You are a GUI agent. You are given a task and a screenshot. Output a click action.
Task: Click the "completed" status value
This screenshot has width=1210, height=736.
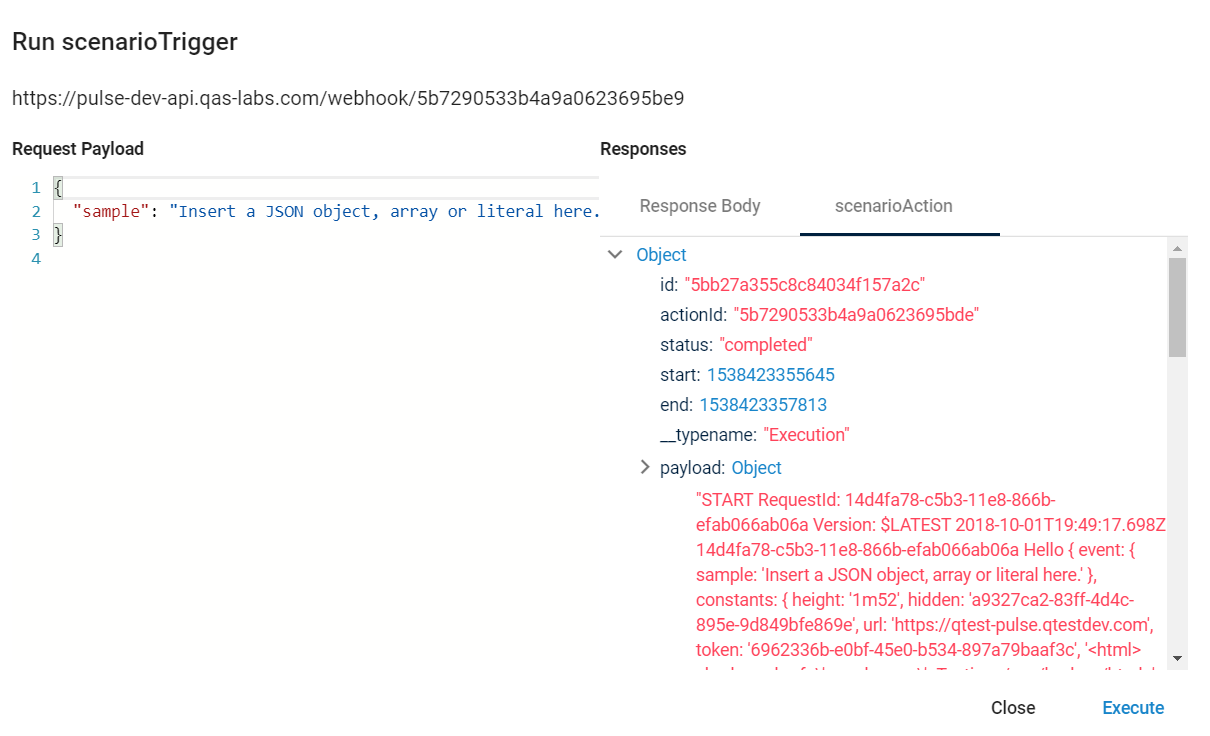tap(766, 345)
